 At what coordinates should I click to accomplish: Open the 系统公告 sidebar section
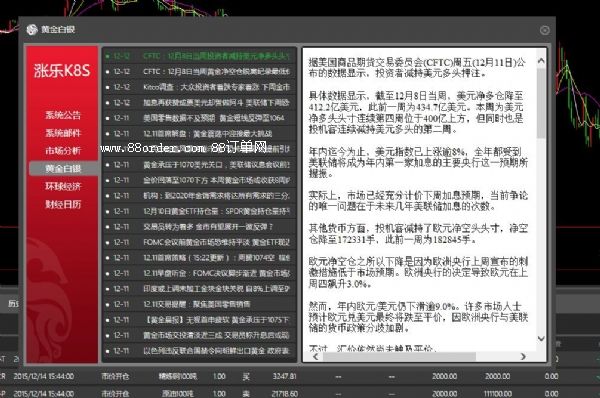[x=63, y=115]
